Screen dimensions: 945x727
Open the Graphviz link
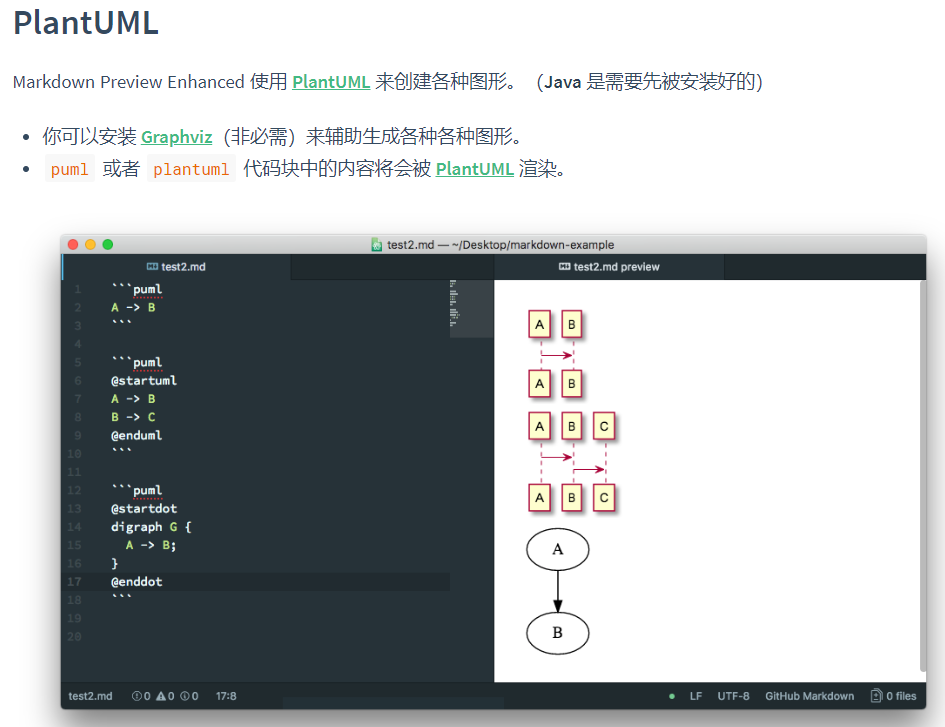pos(177,137)
